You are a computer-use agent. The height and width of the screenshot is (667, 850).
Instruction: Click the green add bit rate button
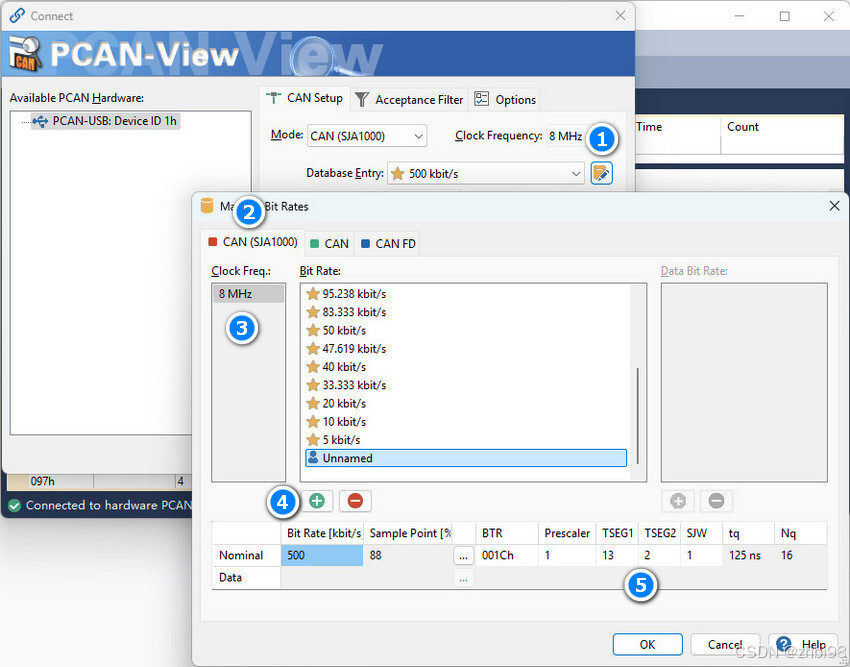tap(317, 501)
